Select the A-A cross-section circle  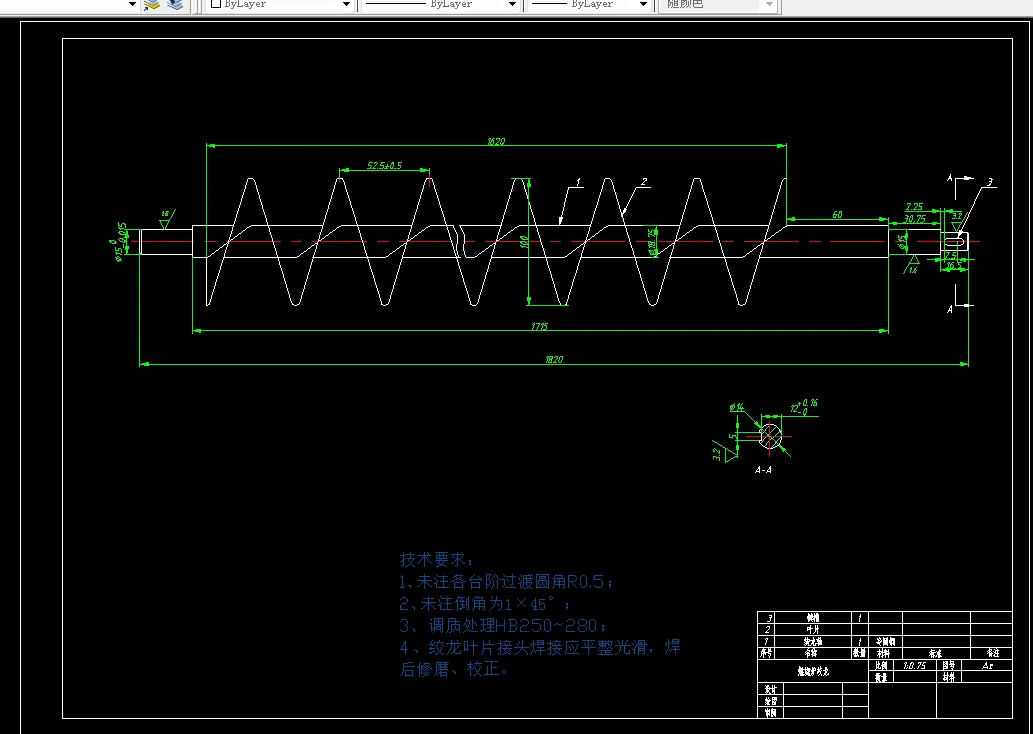(769, 436)
